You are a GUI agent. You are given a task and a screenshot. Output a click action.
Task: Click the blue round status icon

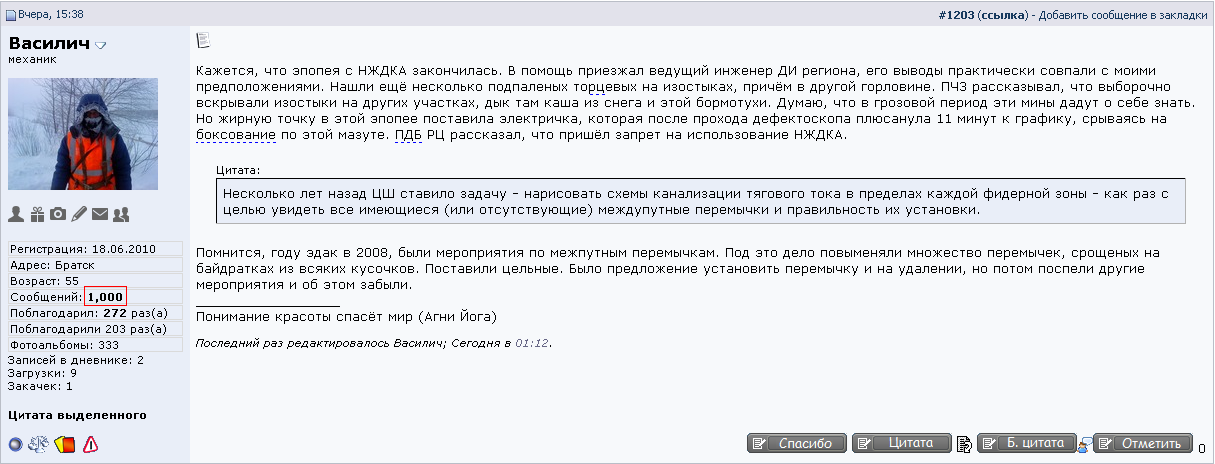pyautogui.click(x=16, y=444)
